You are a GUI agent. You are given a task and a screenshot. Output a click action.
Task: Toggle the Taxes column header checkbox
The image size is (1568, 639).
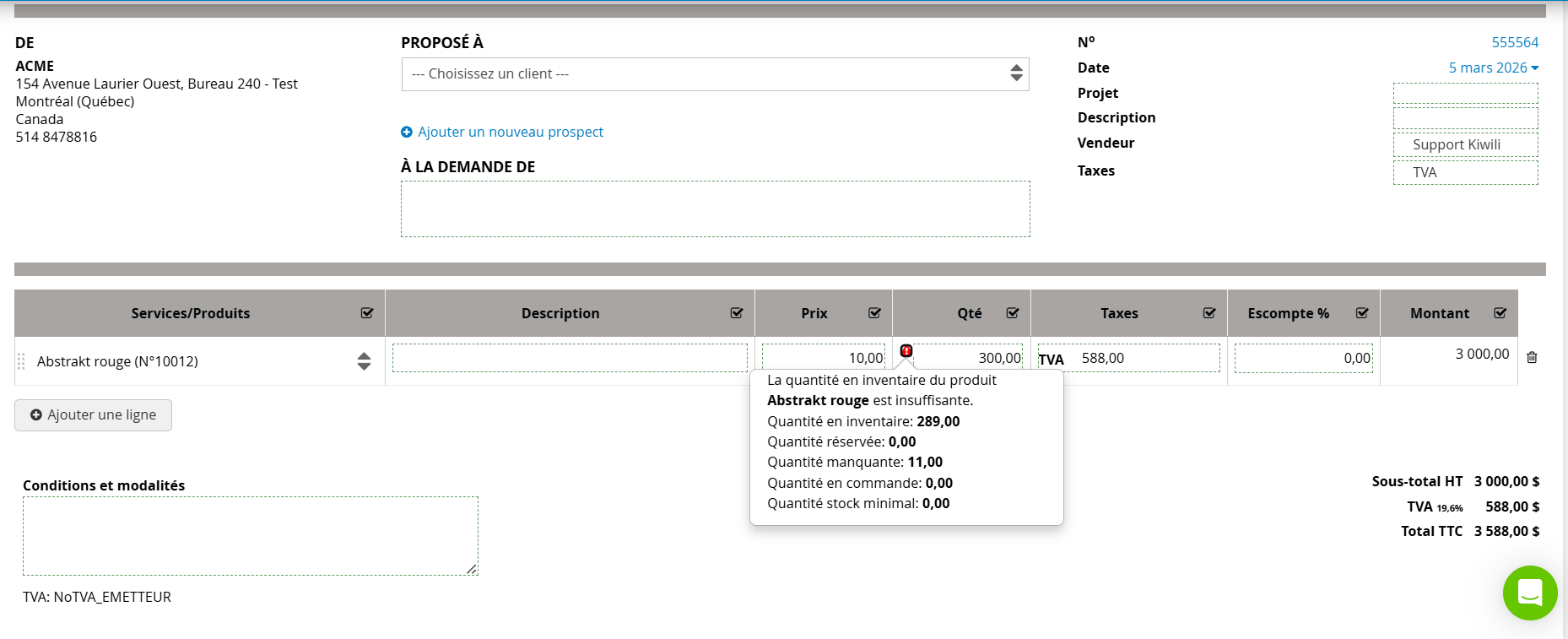1209,313
